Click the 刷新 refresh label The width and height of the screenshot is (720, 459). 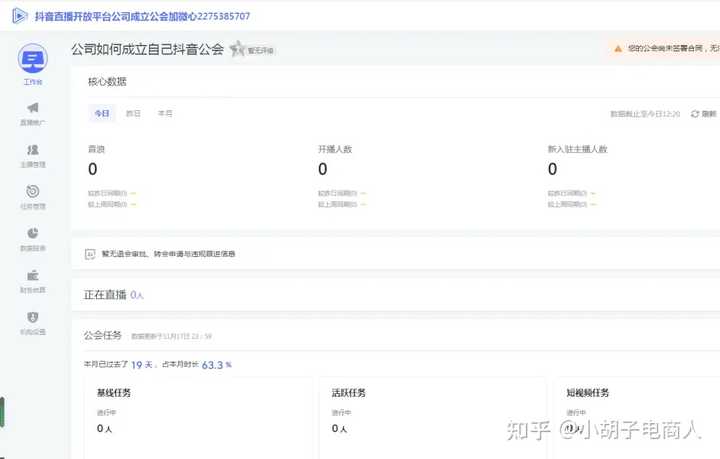709,113
